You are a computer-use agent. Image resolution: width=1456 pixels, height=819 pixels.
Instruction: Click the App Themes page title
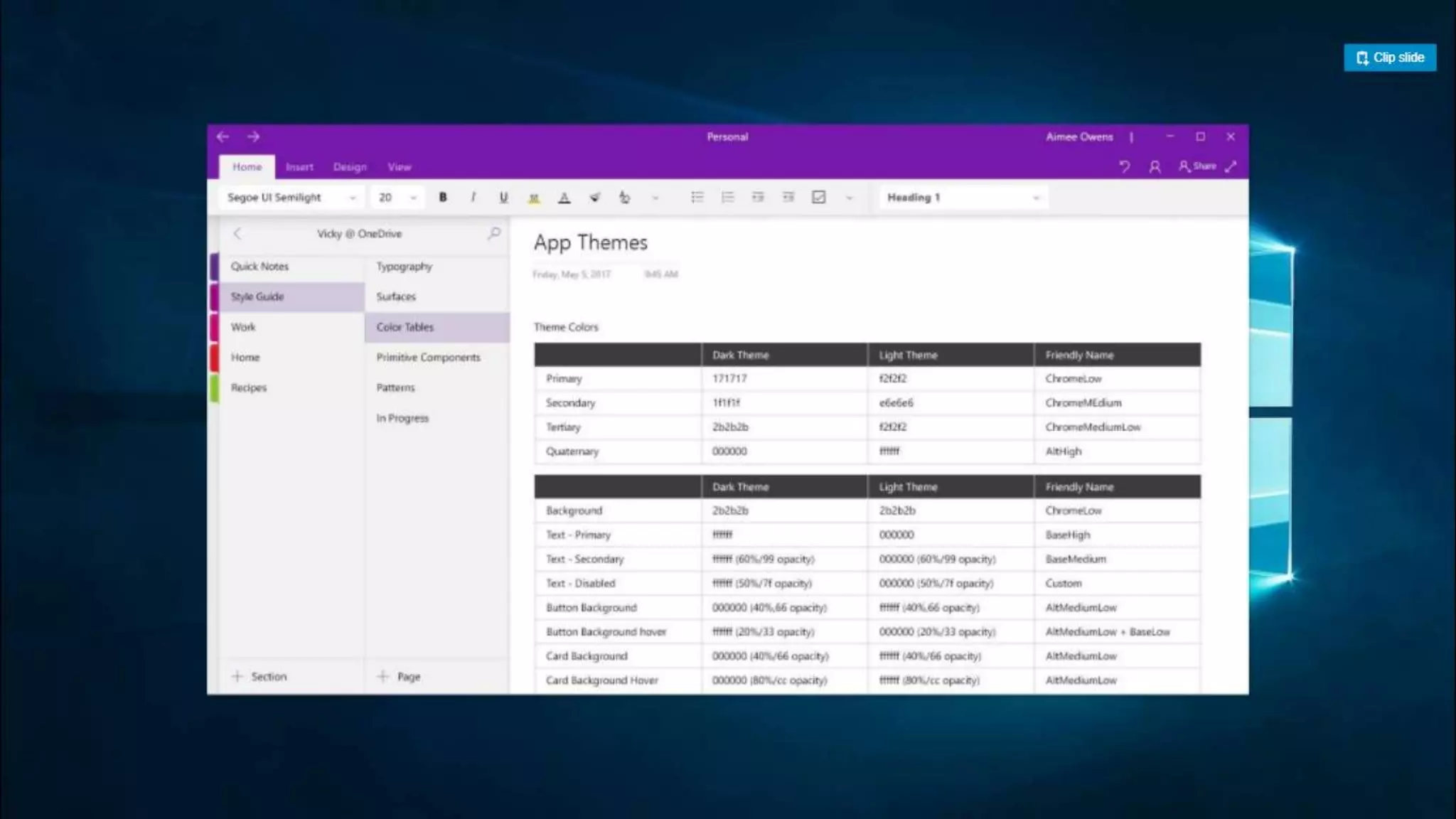pyautogui.click(x=590, y=242)
